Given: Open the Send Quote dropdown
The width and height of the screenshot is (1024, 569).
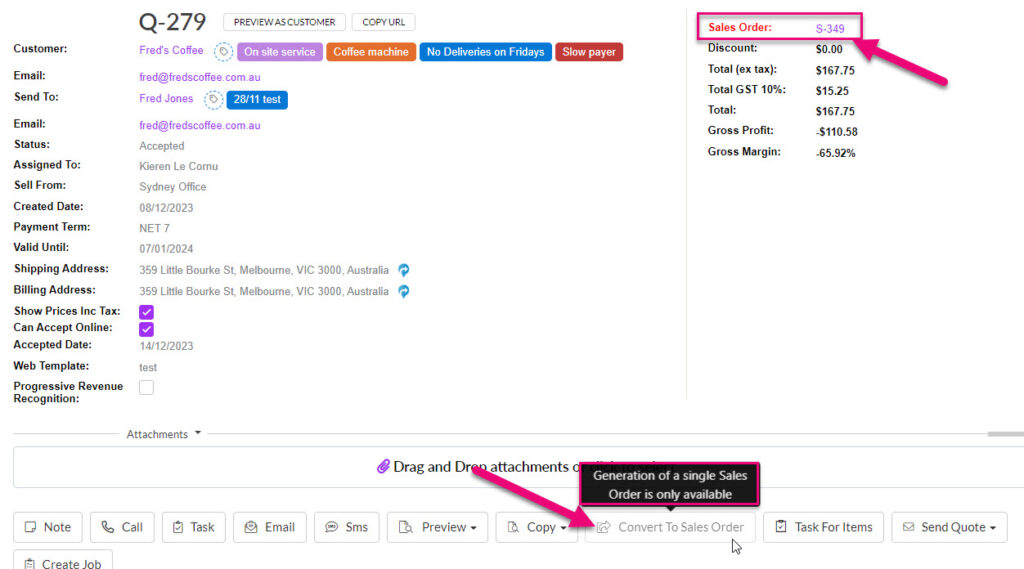Looking at the screenshot, I should (949, 527).
